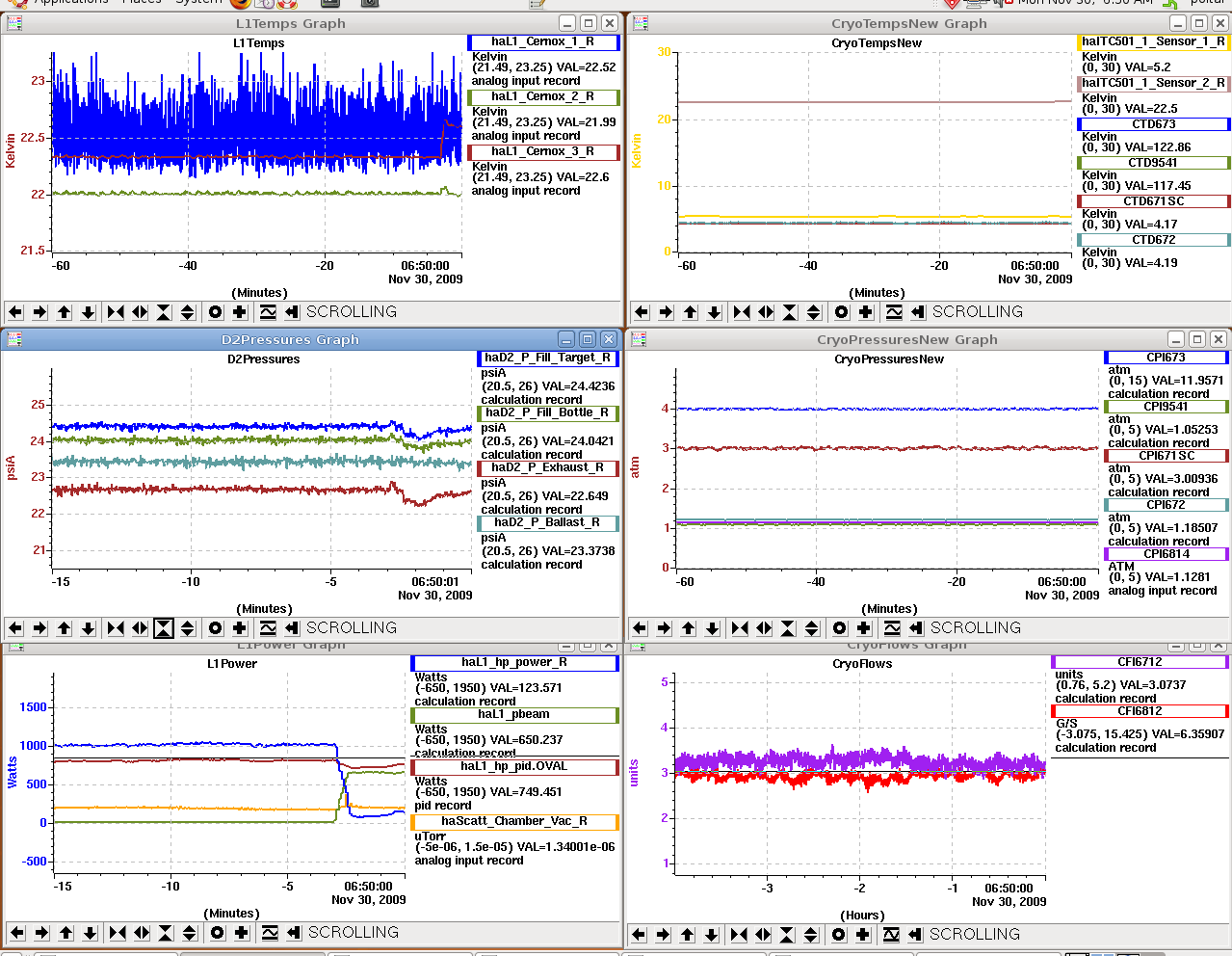Image resolution: width=1232 pixels, height=956 pixels.
Task: Compress the time axis in L1Power graph
Action: pyautogui.click(x=118, y=933)
